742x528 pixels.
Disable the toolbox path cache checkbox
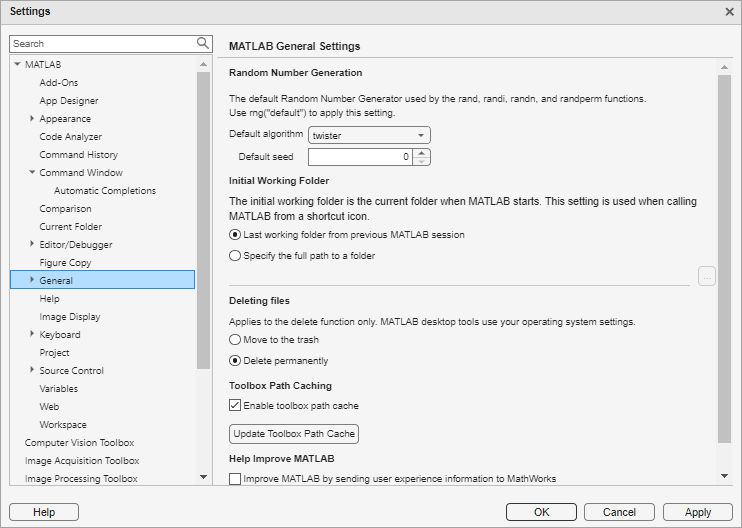(x=235, y=406)
